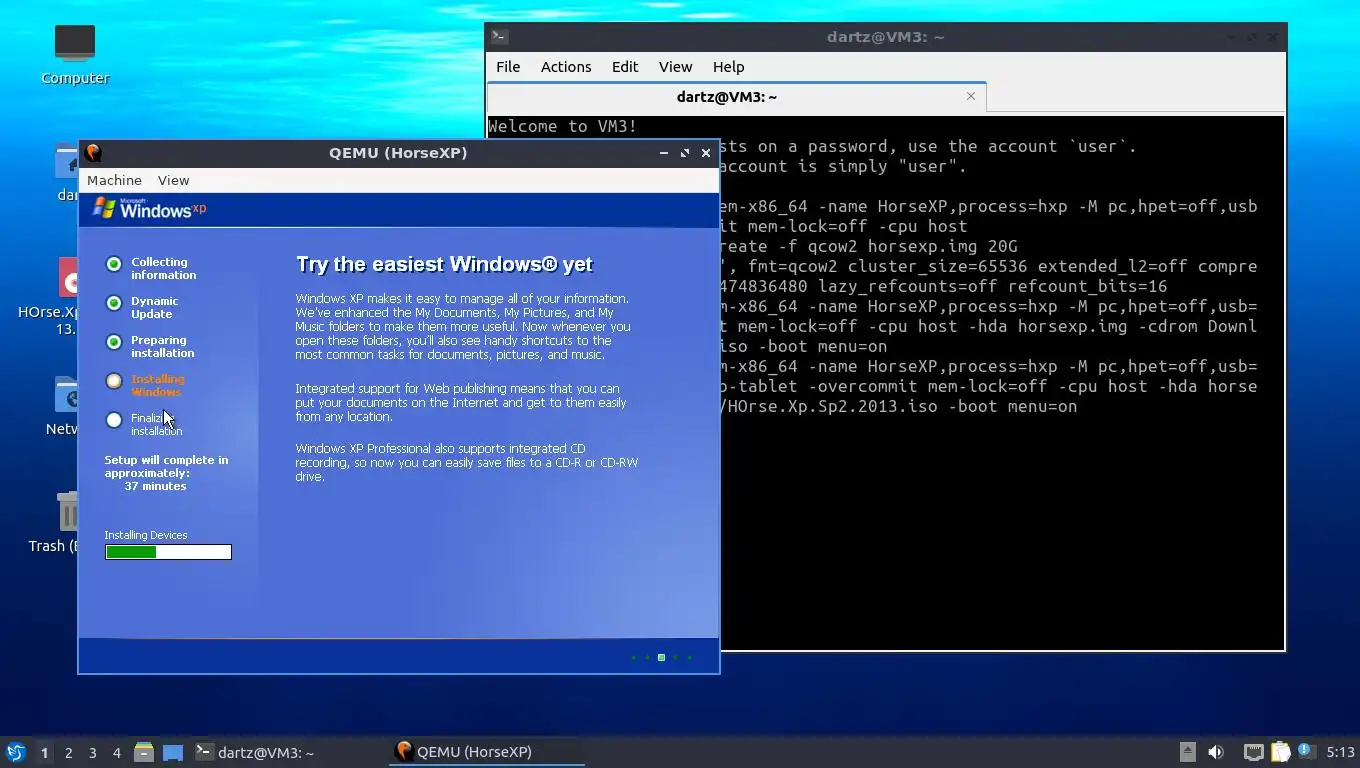This screenshot has height=768, width=1360.
Task: Switch to workspace 2
Action: [x=68, y=752]
